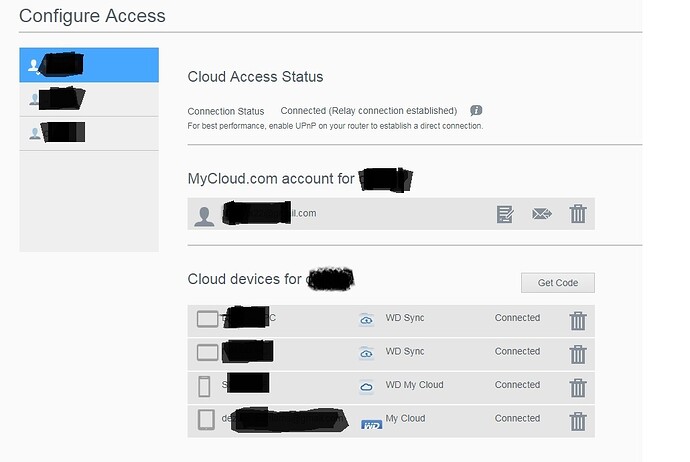Screen dimensions: 690x462
Task: Edit the MyCloud.com account email
Action: point(505,214)
